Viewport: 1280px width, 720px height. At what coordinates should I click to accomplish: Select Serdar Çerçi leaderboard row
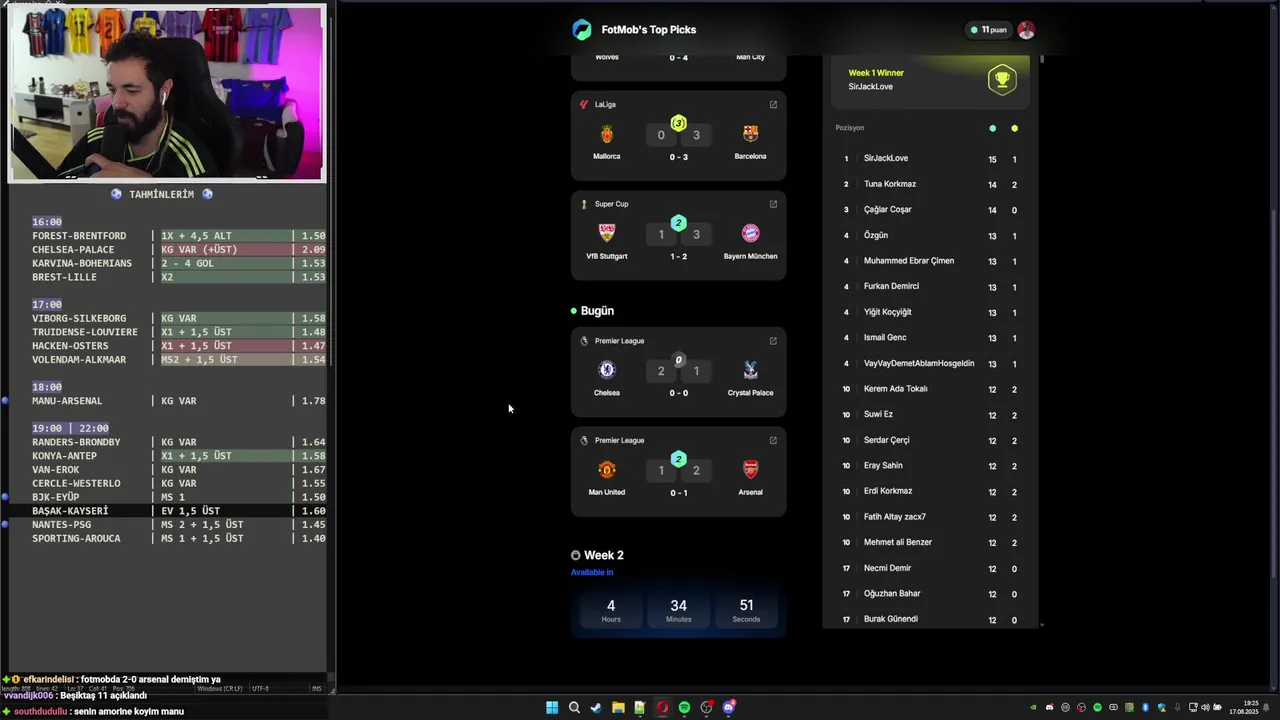pos(930,440)
